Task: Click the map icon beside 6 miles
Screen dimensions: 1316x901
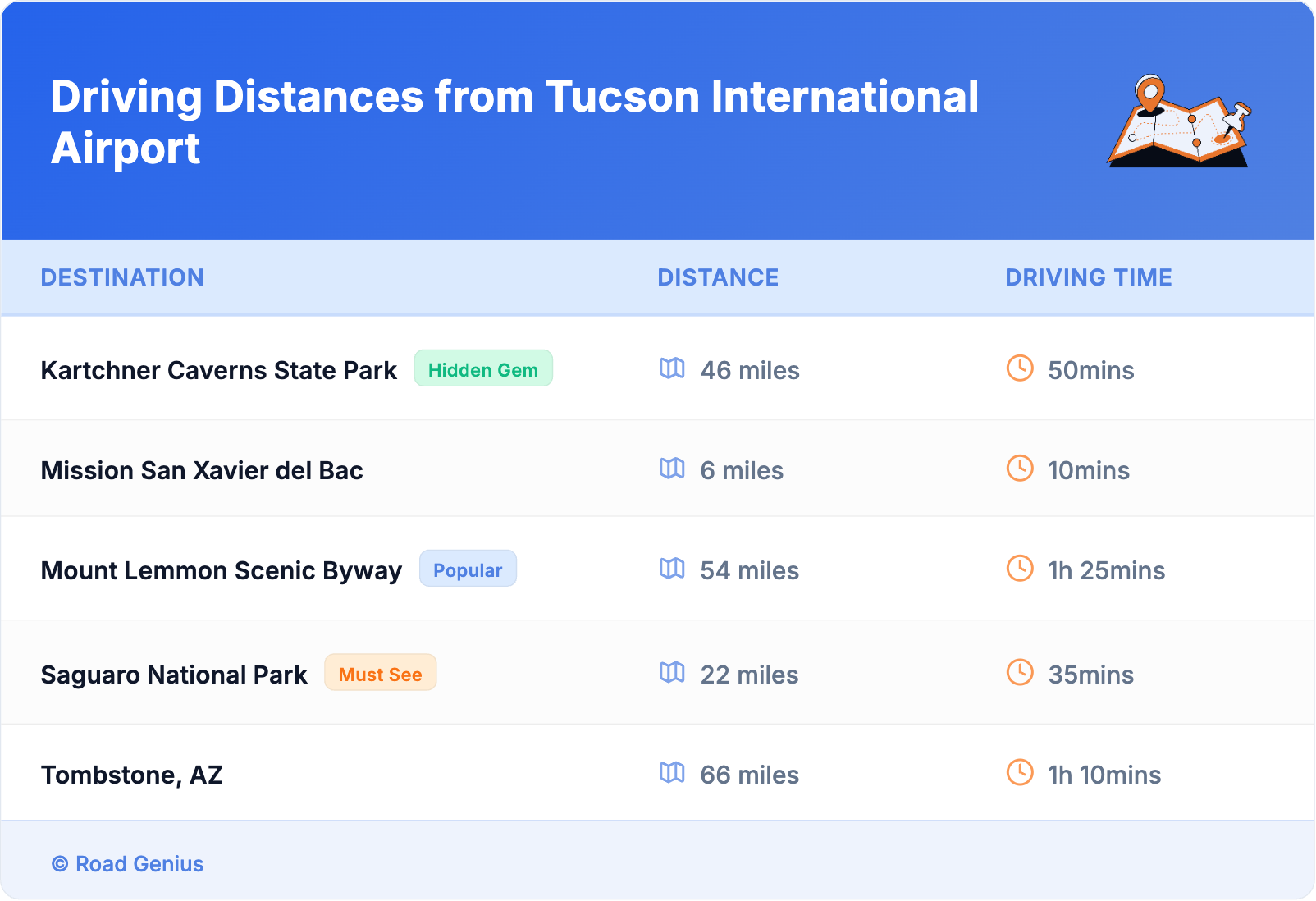Action: 672,469
